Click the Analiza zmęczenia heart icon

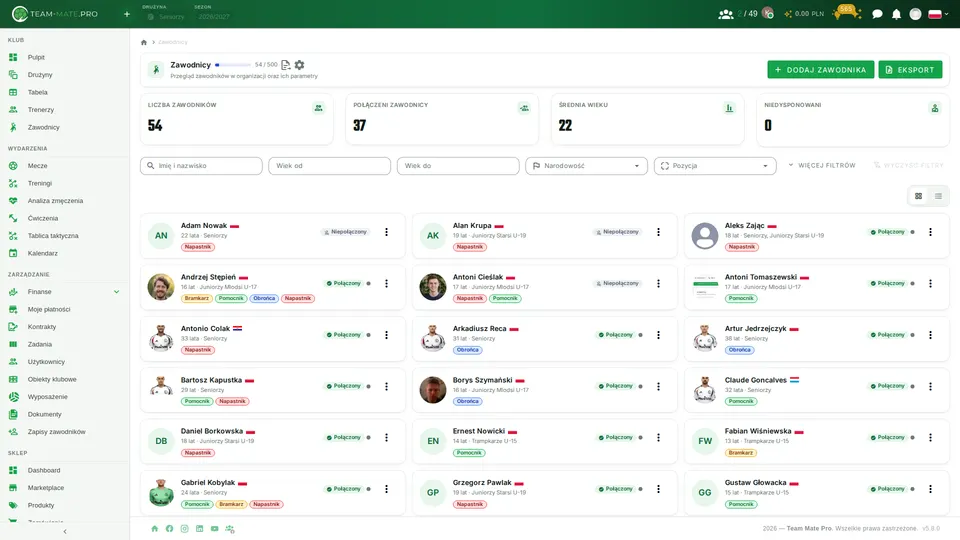(13, 201)
